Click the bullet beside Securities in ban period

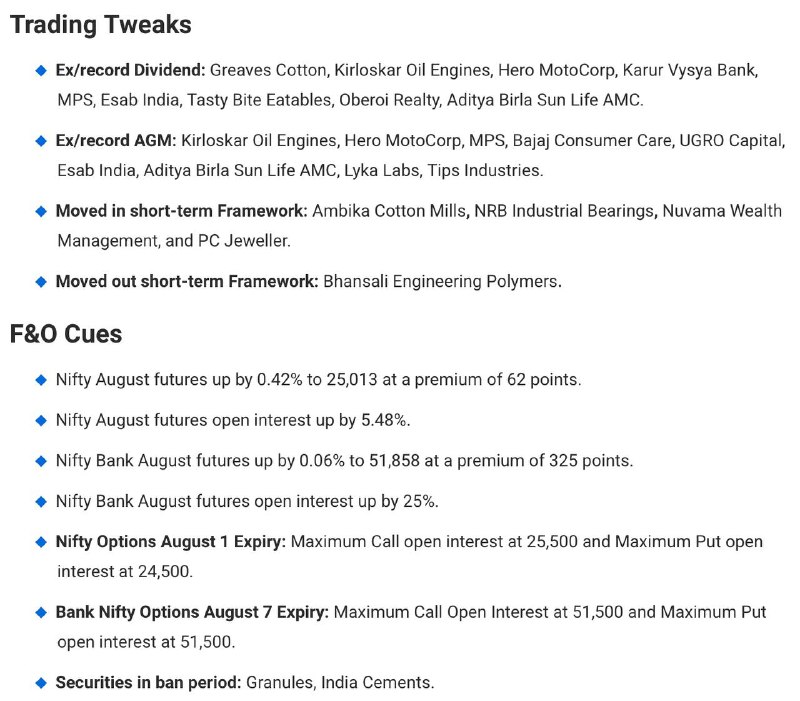pyautogui.click(x=41, y=683)
